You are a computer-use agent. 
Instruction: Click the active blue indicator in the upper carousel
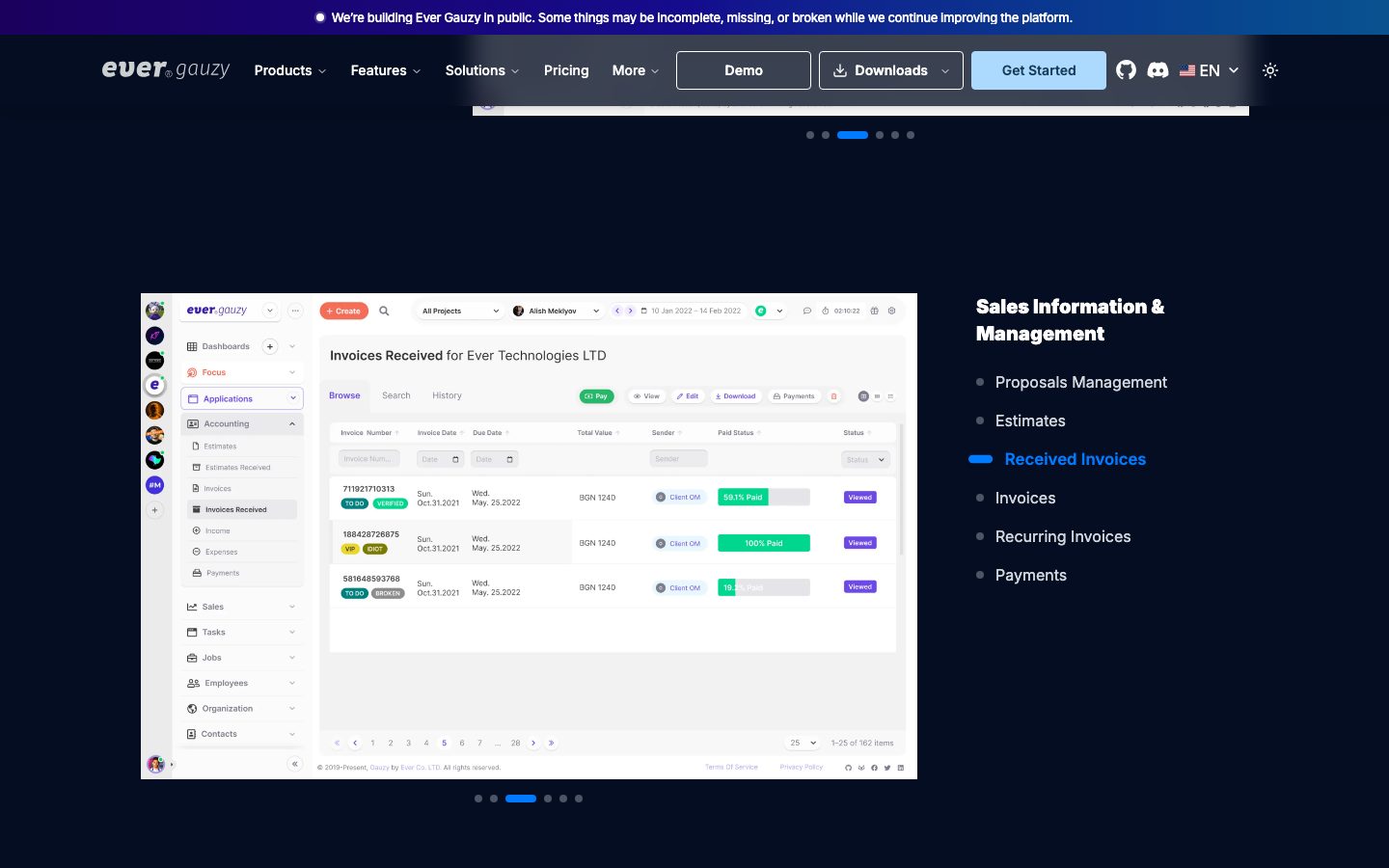(x=853, y=135)
